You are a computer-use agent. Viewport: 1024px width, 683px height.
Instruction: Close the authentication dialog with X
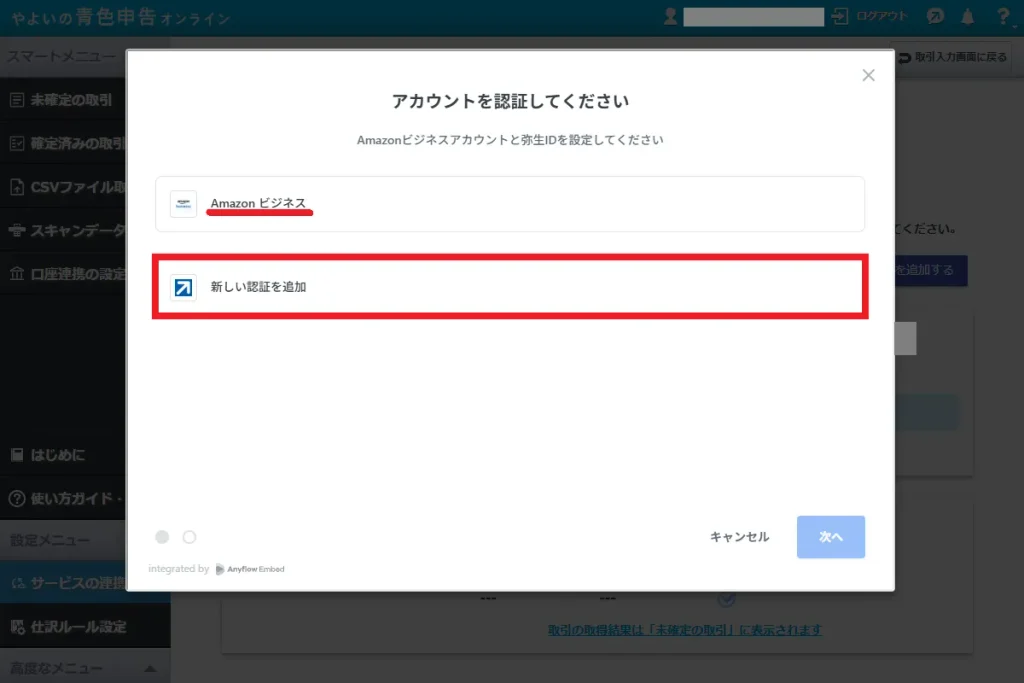[x=868, y=75]
